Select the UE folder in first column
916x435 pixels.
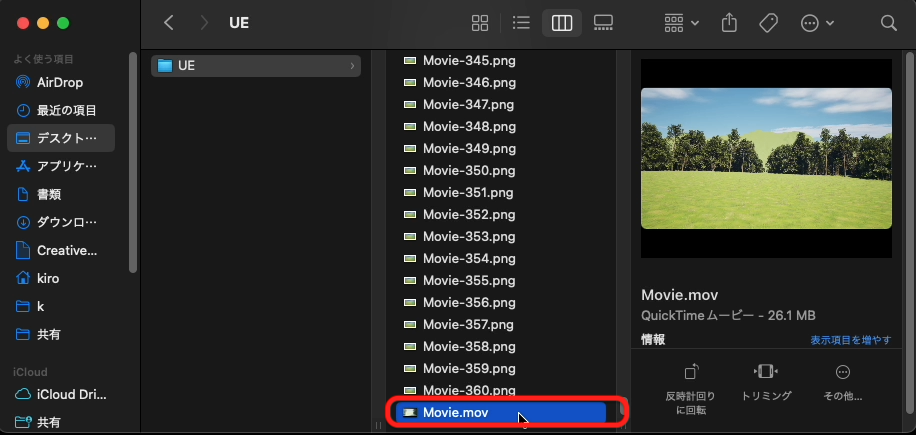pos(256,65)
